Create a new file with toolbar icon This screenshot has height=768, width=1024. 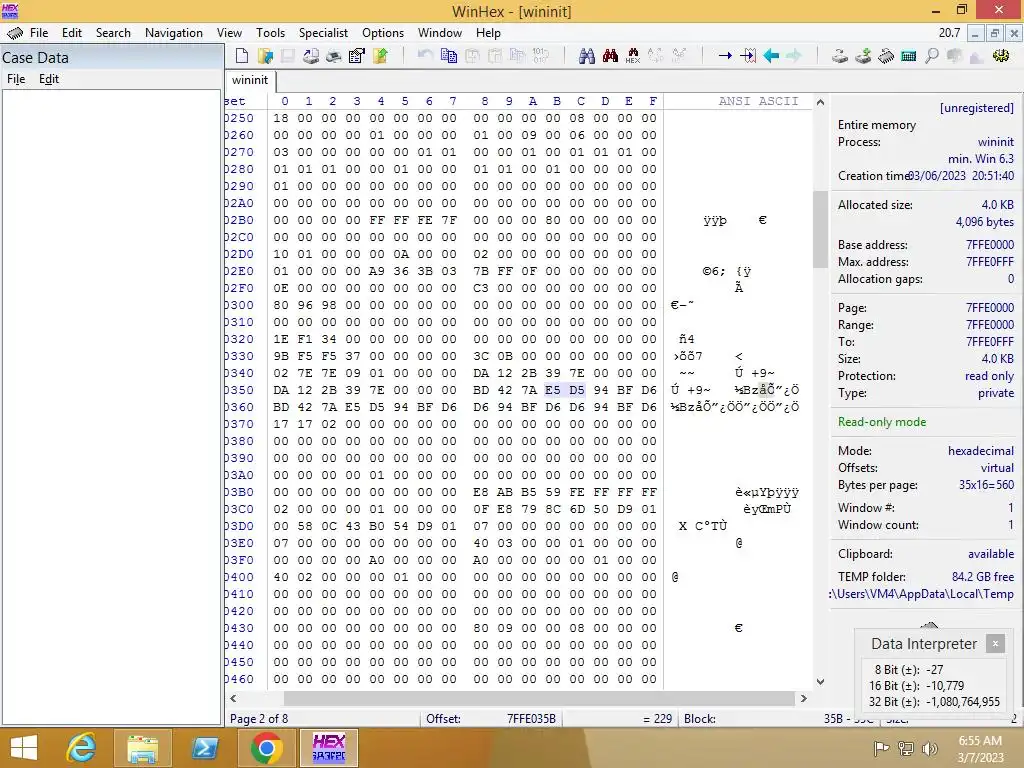[x=242, y=56]
